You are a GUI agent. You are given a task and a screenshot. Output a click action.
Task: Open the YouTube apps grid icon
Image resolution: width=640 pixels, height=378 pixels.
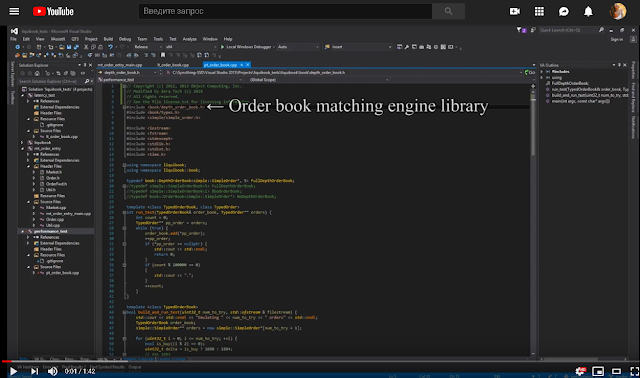click(539, 11)
